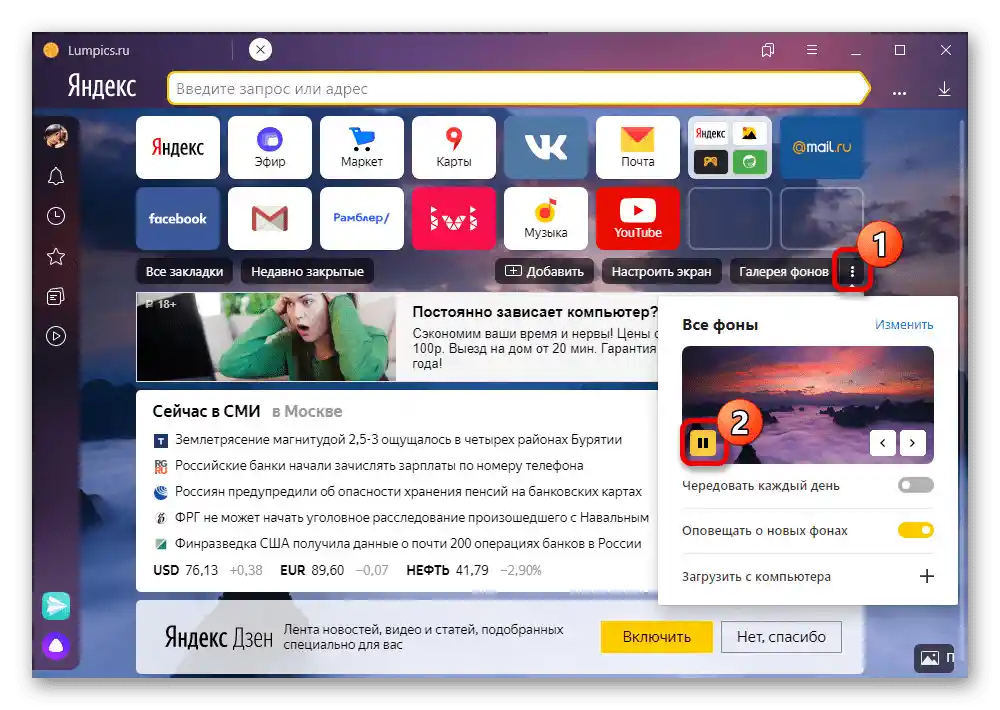The width and height of the screenshot is (1000, 710).
Task: Open the Рамблер tile
Action: point(362,218)
